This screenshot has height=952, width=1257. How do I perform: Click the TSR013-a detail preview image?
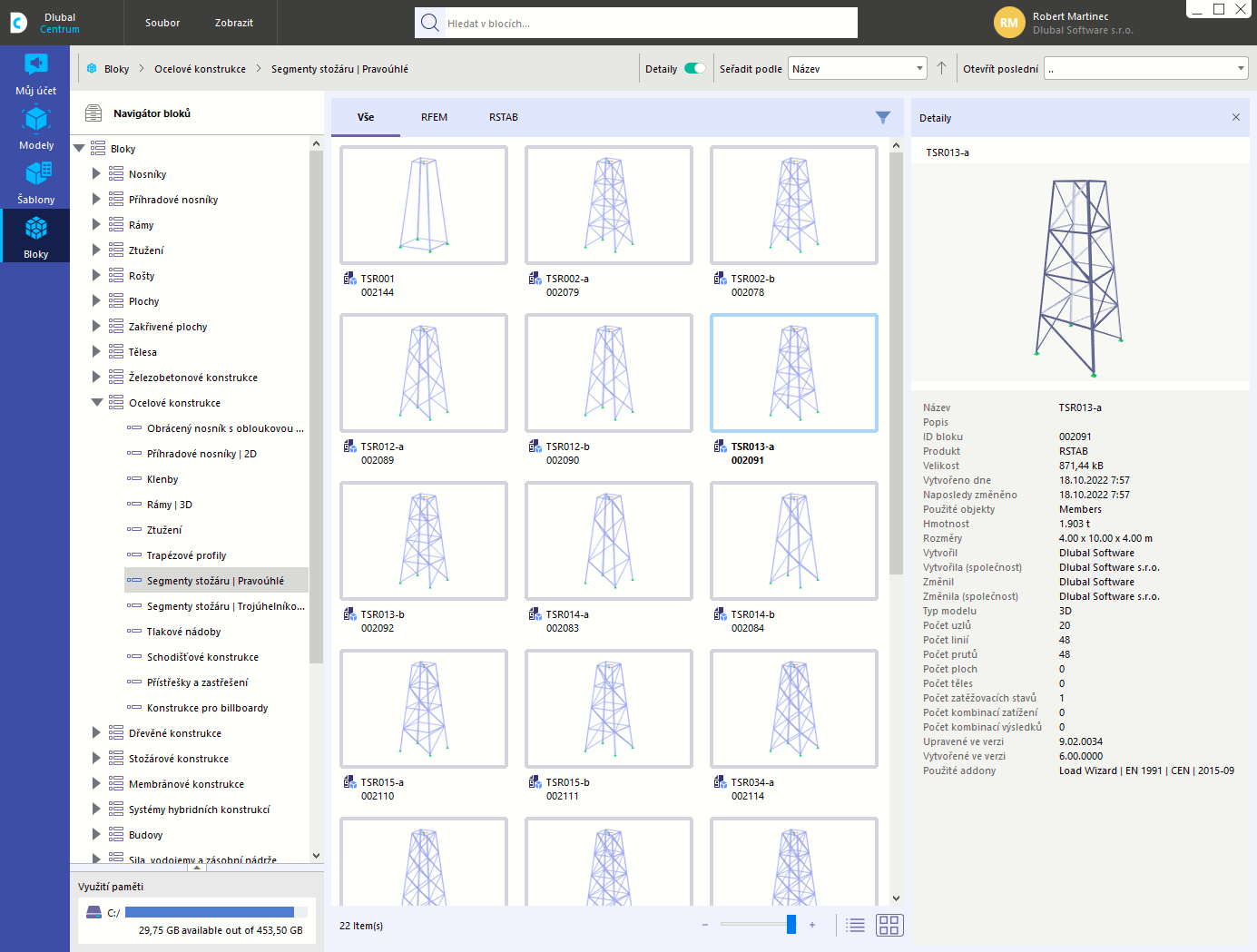[x=1080, y=277]
